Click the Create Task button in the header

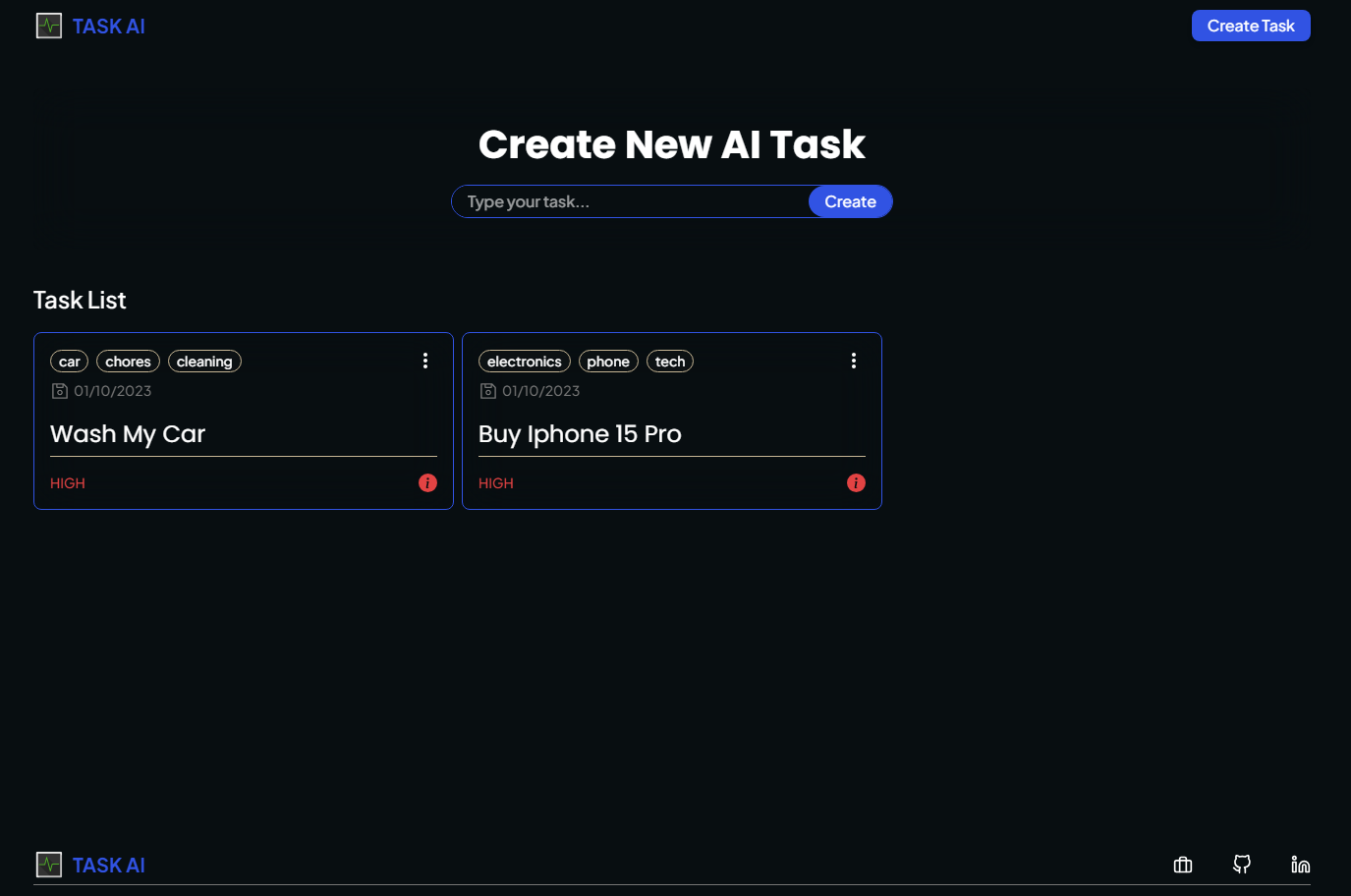tap(1251, 25)
